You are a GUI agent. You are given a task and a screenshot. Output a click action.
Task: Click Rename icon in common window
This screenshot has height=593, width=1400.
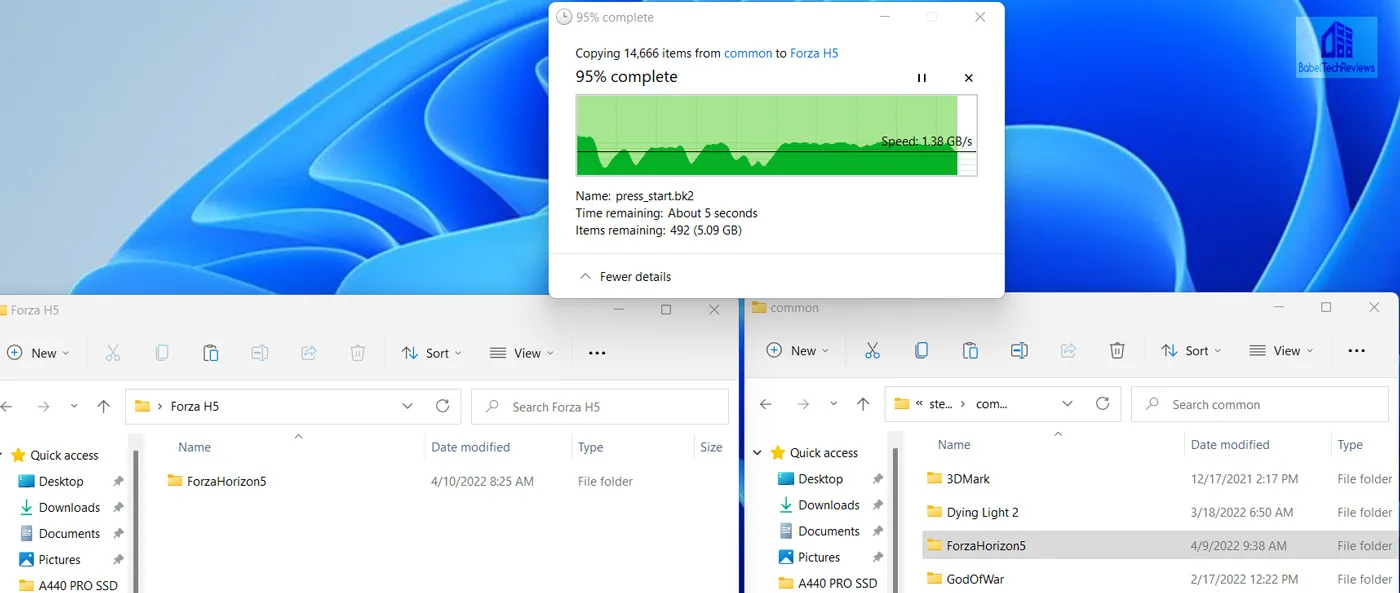pyautogui.click(x=1019, y=351)
